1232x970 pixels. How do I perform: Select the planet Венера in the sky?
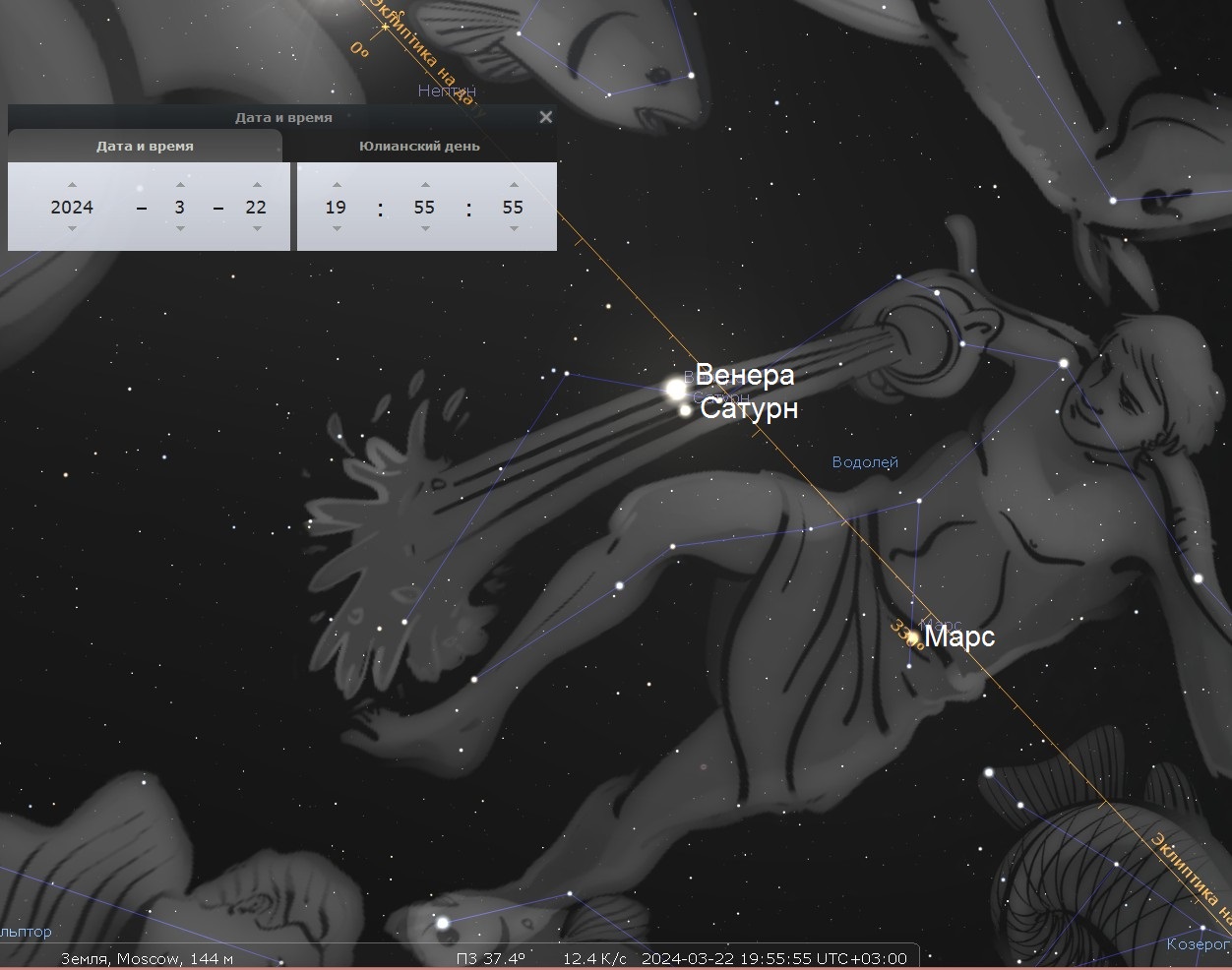click(676, 389)
